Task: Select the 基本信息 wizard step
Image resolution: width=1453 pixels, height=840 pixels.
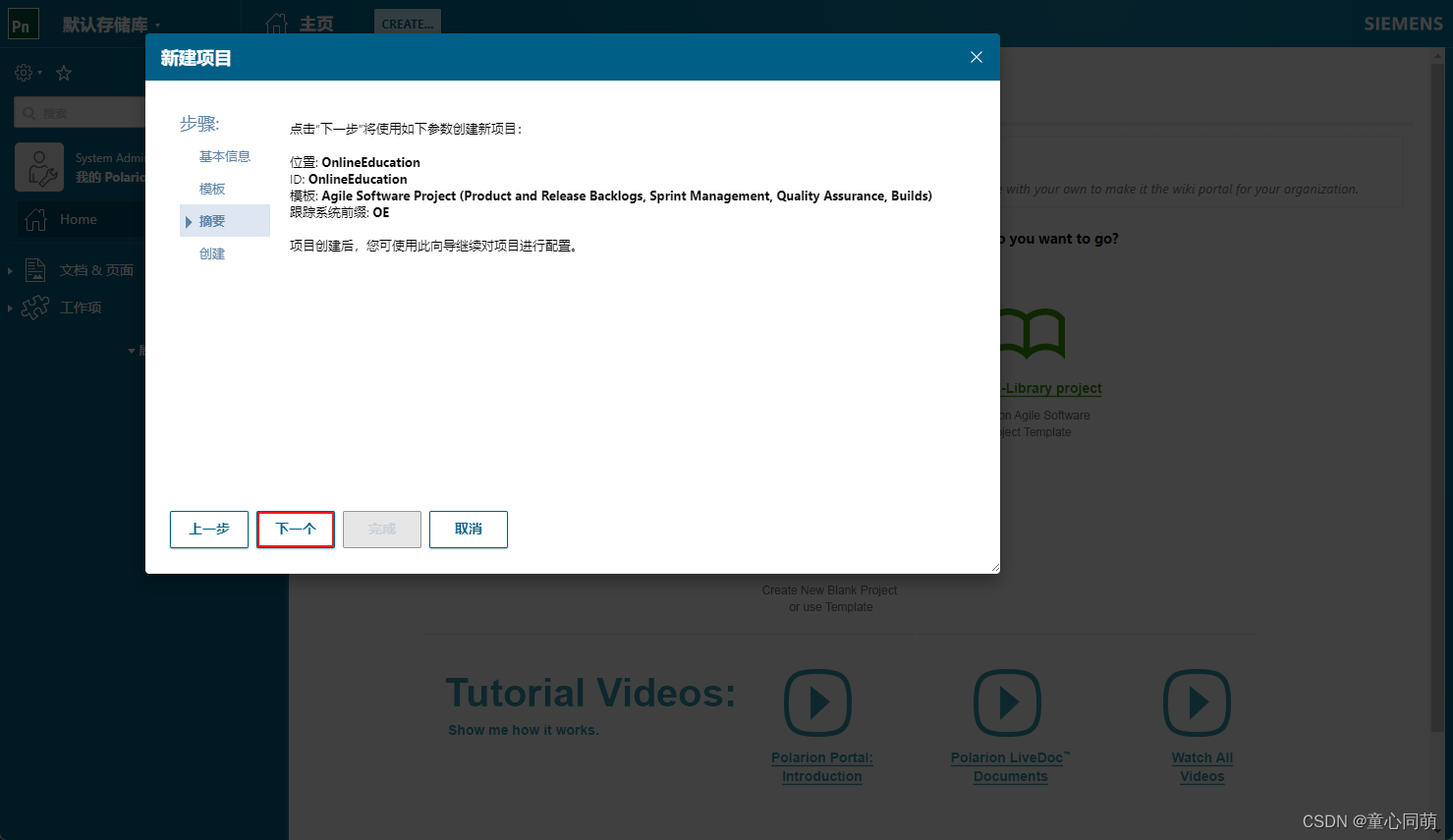Action: tap(225, 156)
